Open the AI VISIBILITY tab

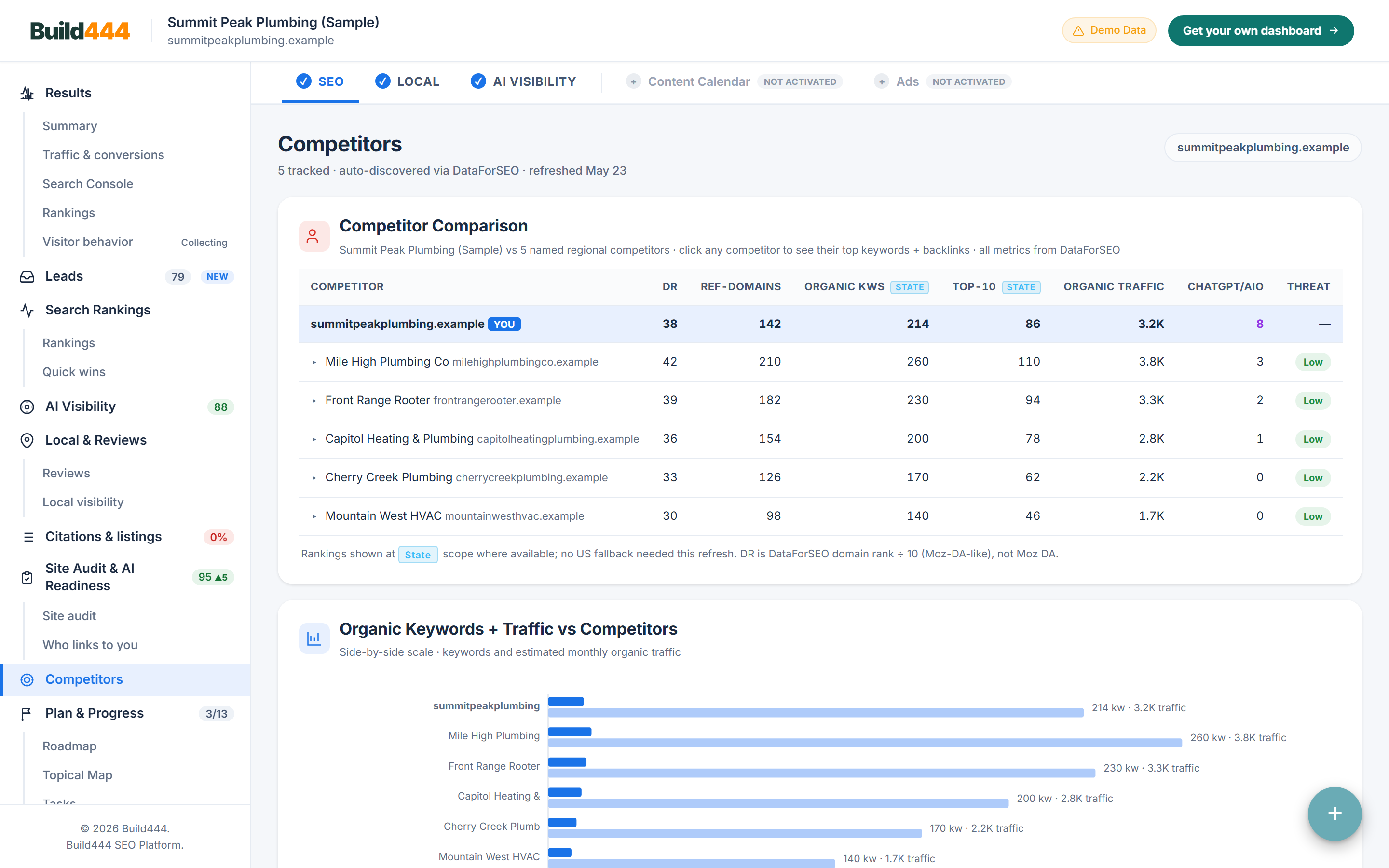[x=523, y=82]
